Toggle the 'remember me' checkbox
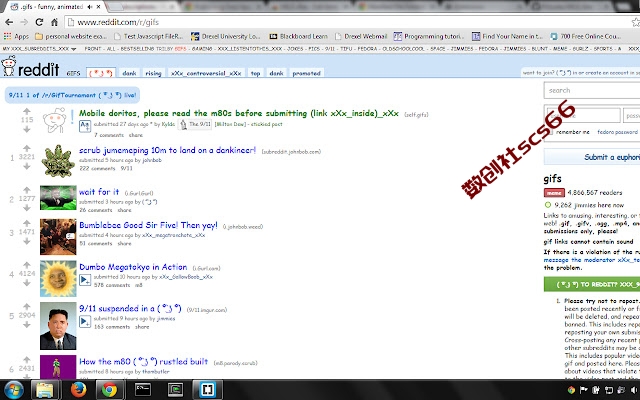Viewport: 640px width, 400px height. tap(550, 132)
